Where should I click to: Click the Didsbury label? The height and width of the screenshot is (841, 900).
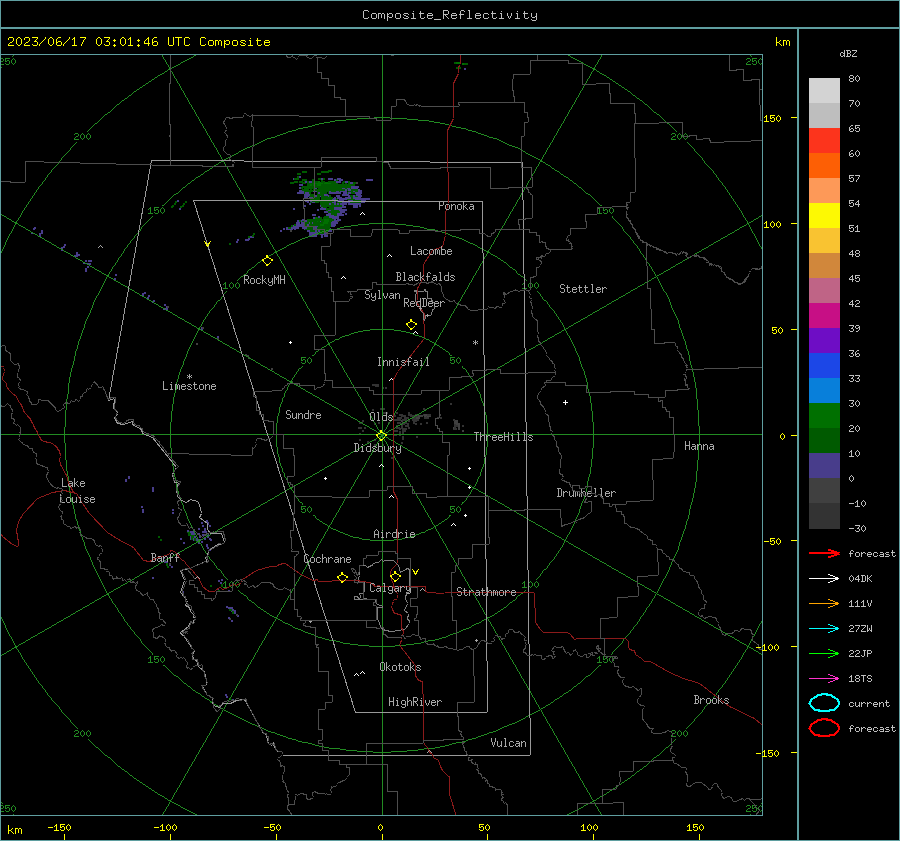click(x=378, y=448)
